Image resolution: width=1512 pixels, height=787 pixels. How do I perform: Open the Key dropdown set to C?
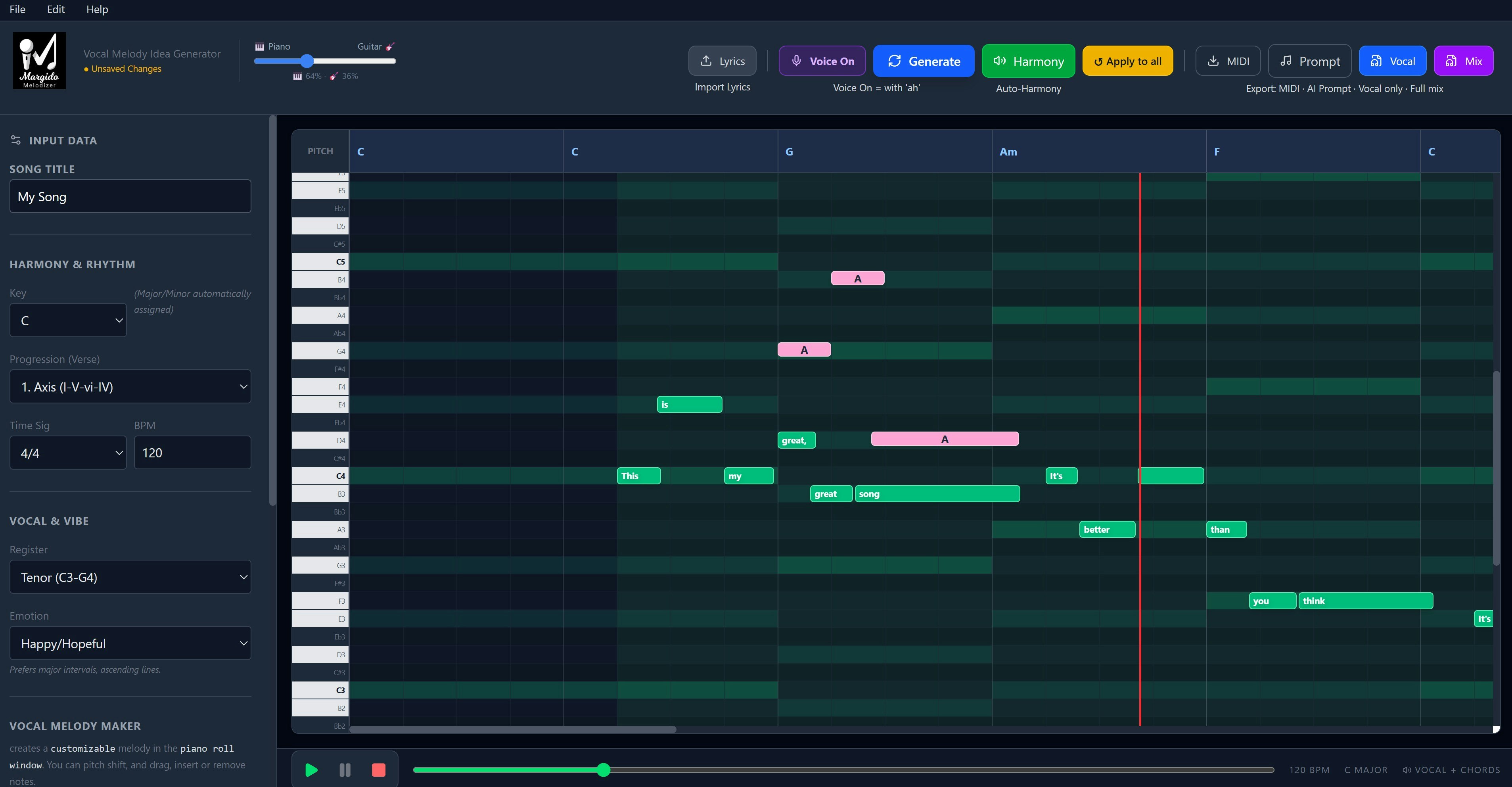pyautogui.click(x=68, y=320)
